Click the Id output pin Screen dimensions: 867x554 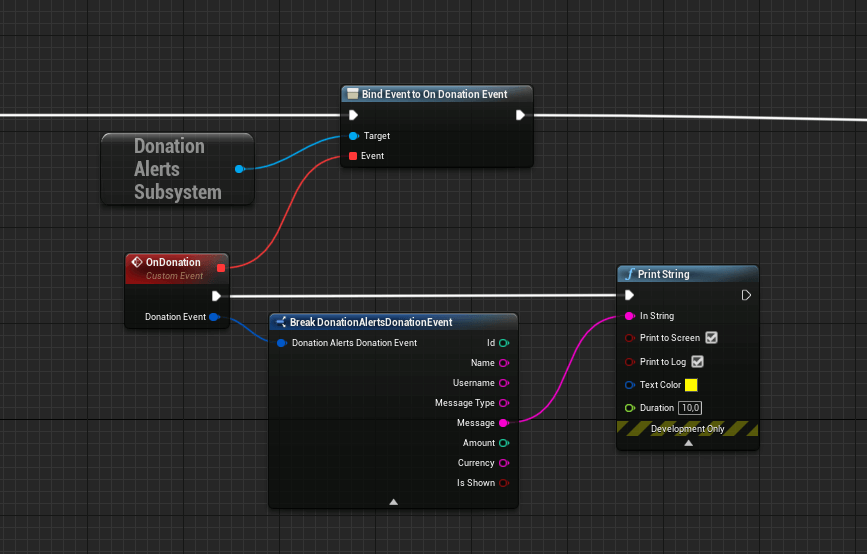pos(503,343)
